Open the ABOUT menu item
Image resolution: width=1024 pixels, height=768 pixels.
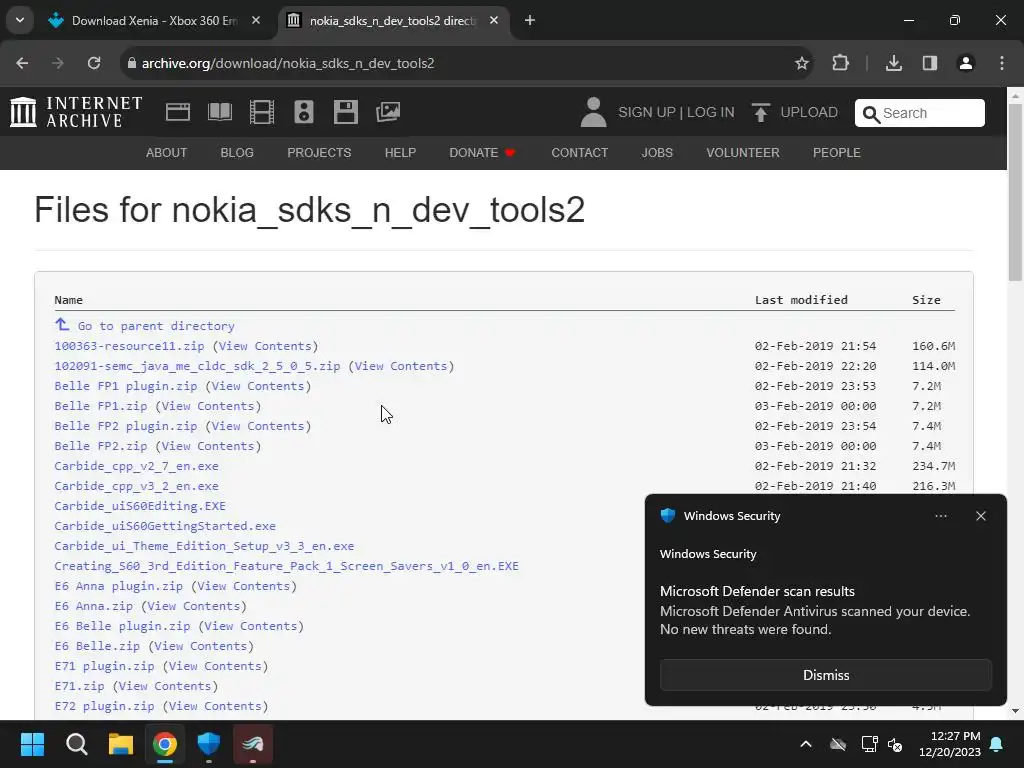coord(167,153)
